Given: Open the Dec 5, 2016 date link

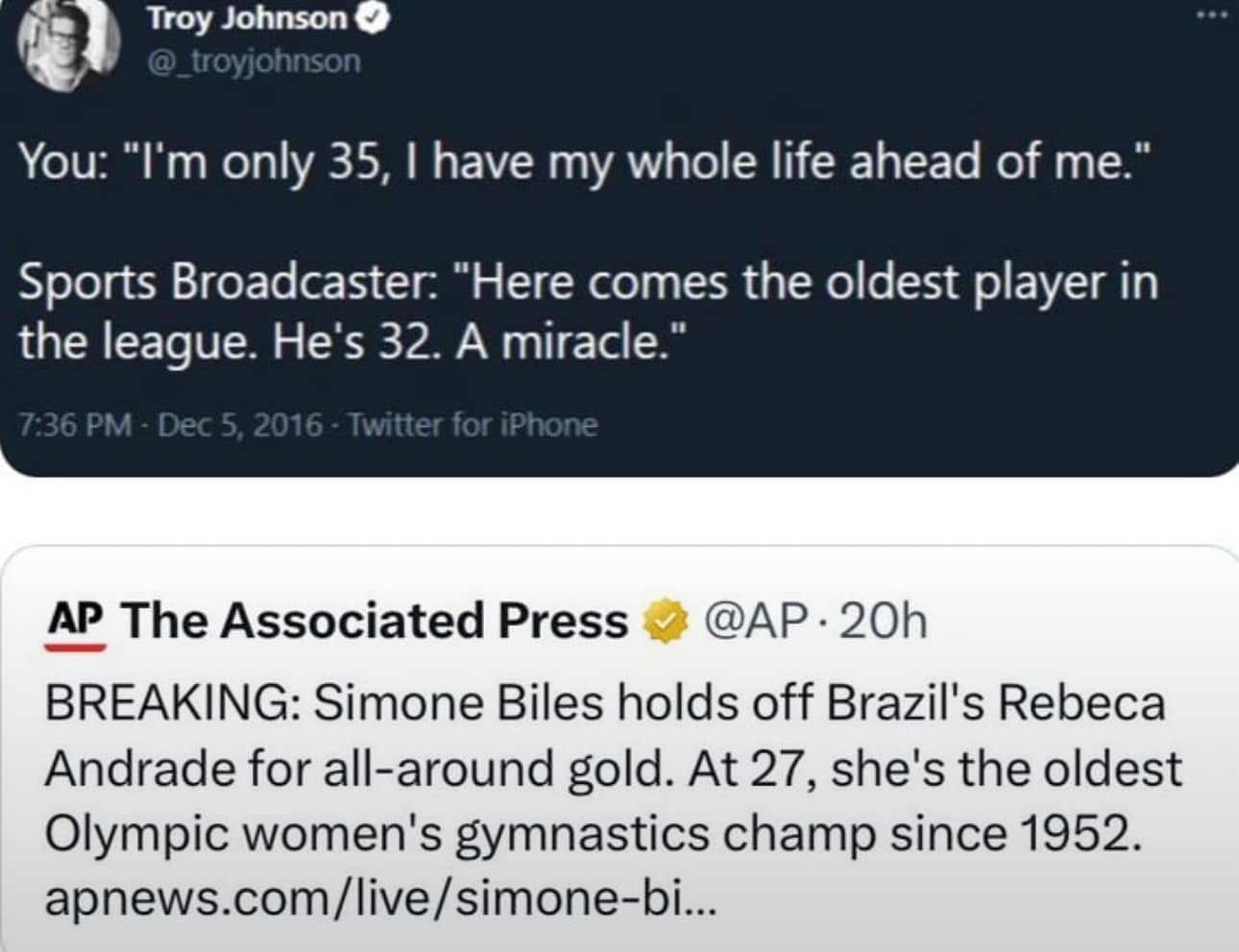Looking at the screenshot, I should (239, 425).
